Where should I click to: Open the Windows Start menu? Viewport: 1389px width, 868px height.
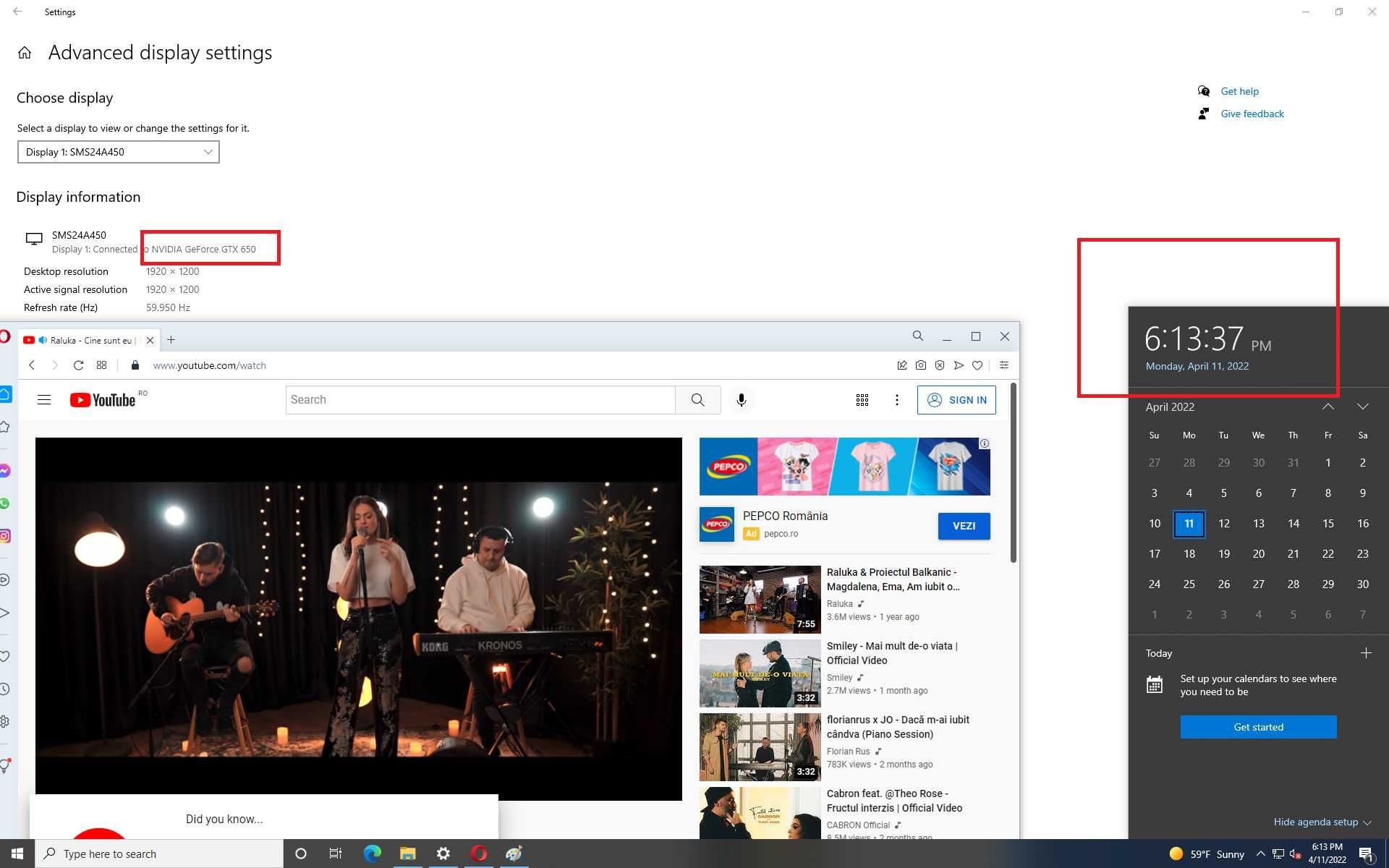(17, 854)
